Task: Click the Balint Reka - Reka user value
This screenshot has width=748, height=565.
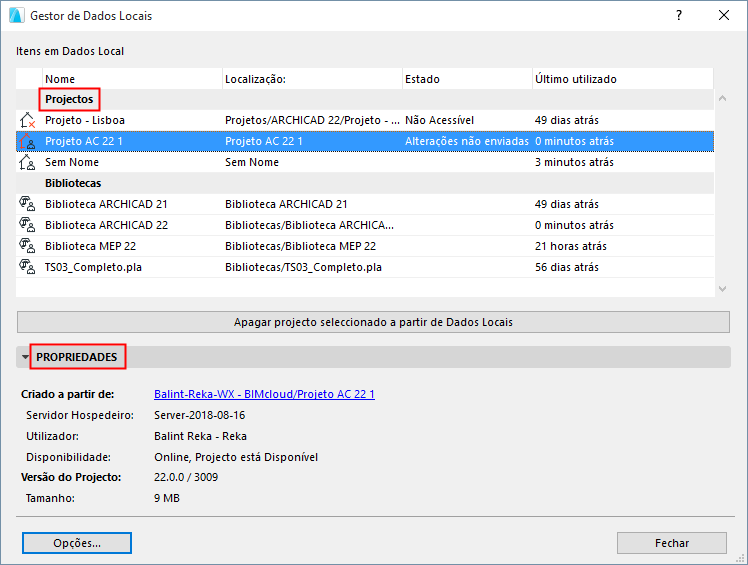Action: pos(200,436)
